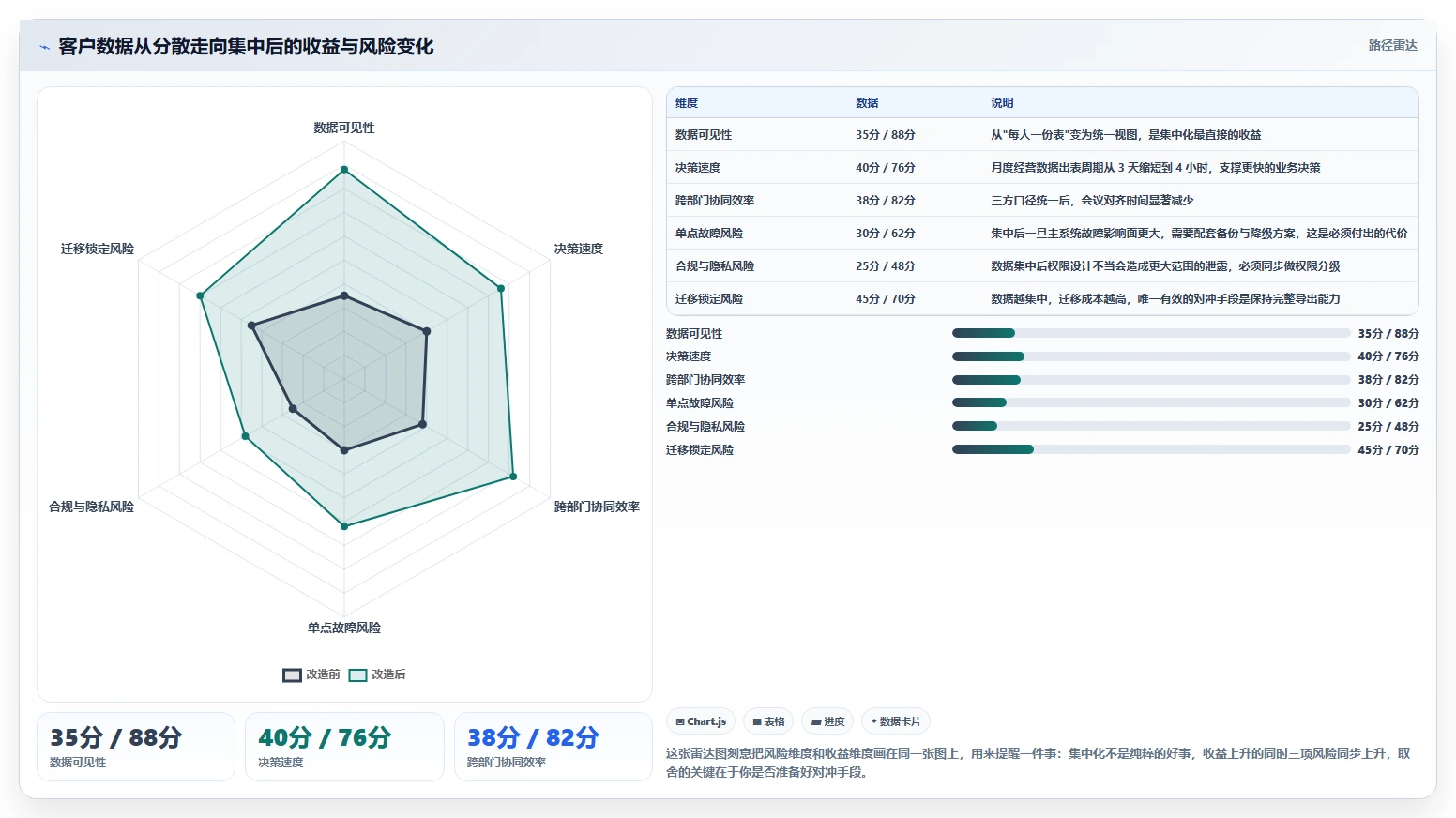Click the 改造前 legend color box

(292, 674)
